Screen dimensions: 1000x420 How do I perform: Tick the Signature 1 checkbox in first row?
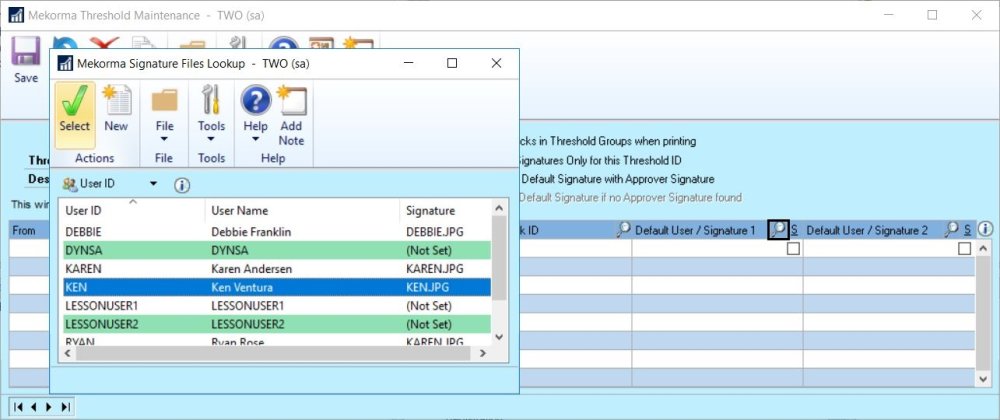(x=793, y=249)
